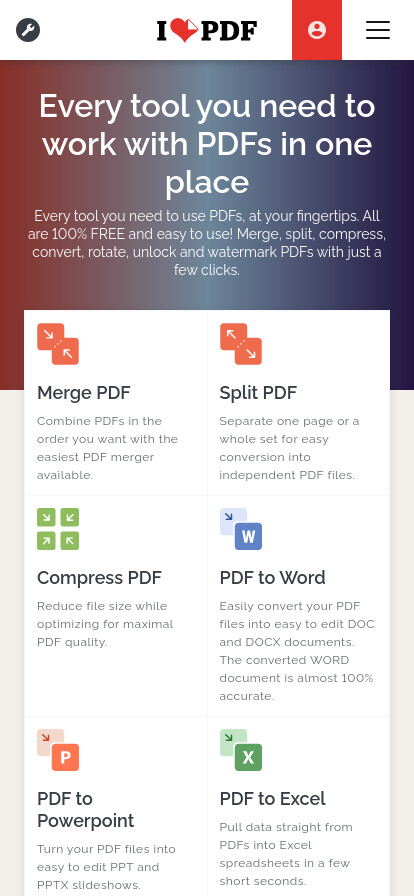
Task: Open the hamburger menu
Action: click(x=378, y=30)
